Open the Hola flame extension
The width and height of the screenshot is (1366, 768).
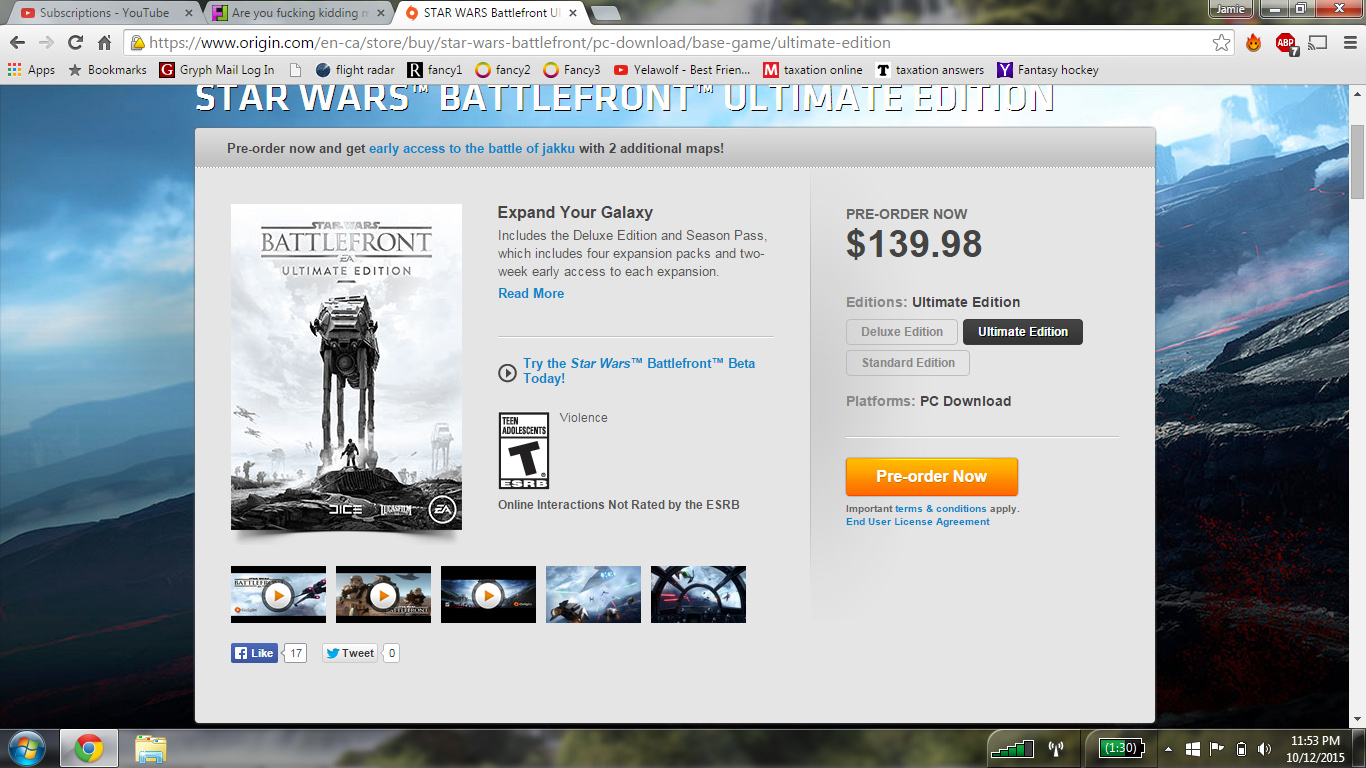(1253, 43)
